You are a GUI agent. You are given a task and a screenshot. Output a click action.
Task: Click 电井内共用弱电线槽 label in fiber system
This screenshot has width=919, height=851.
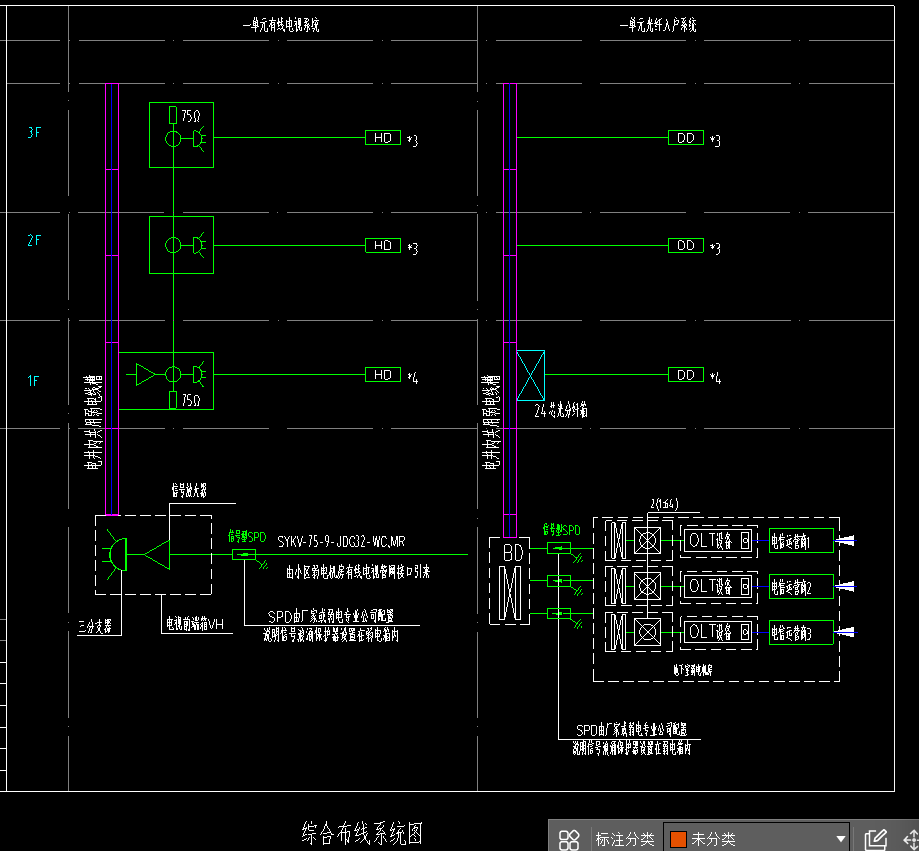point(491,423)
